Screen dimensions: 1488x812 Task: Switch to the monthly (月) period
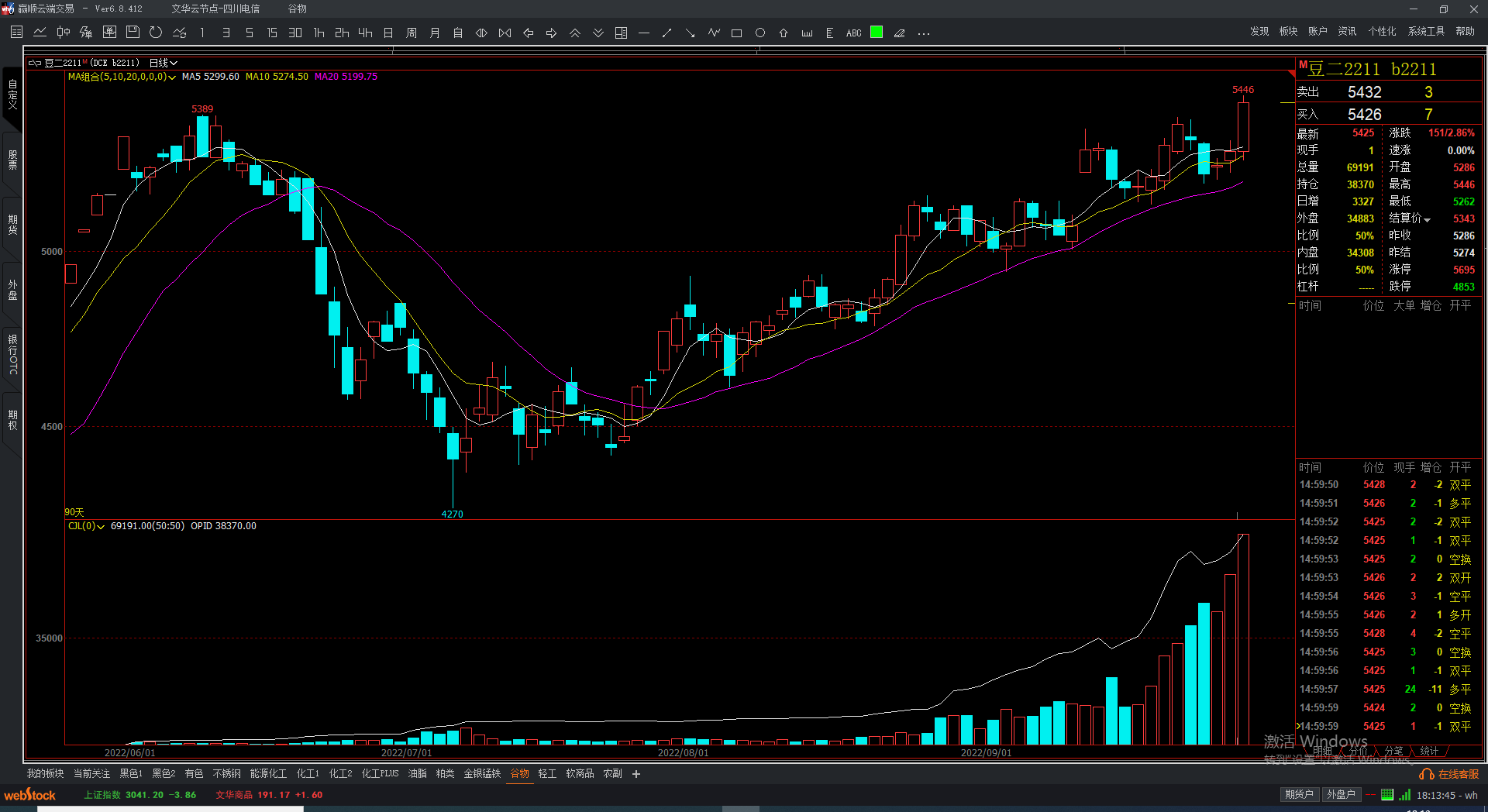[435, 33]
